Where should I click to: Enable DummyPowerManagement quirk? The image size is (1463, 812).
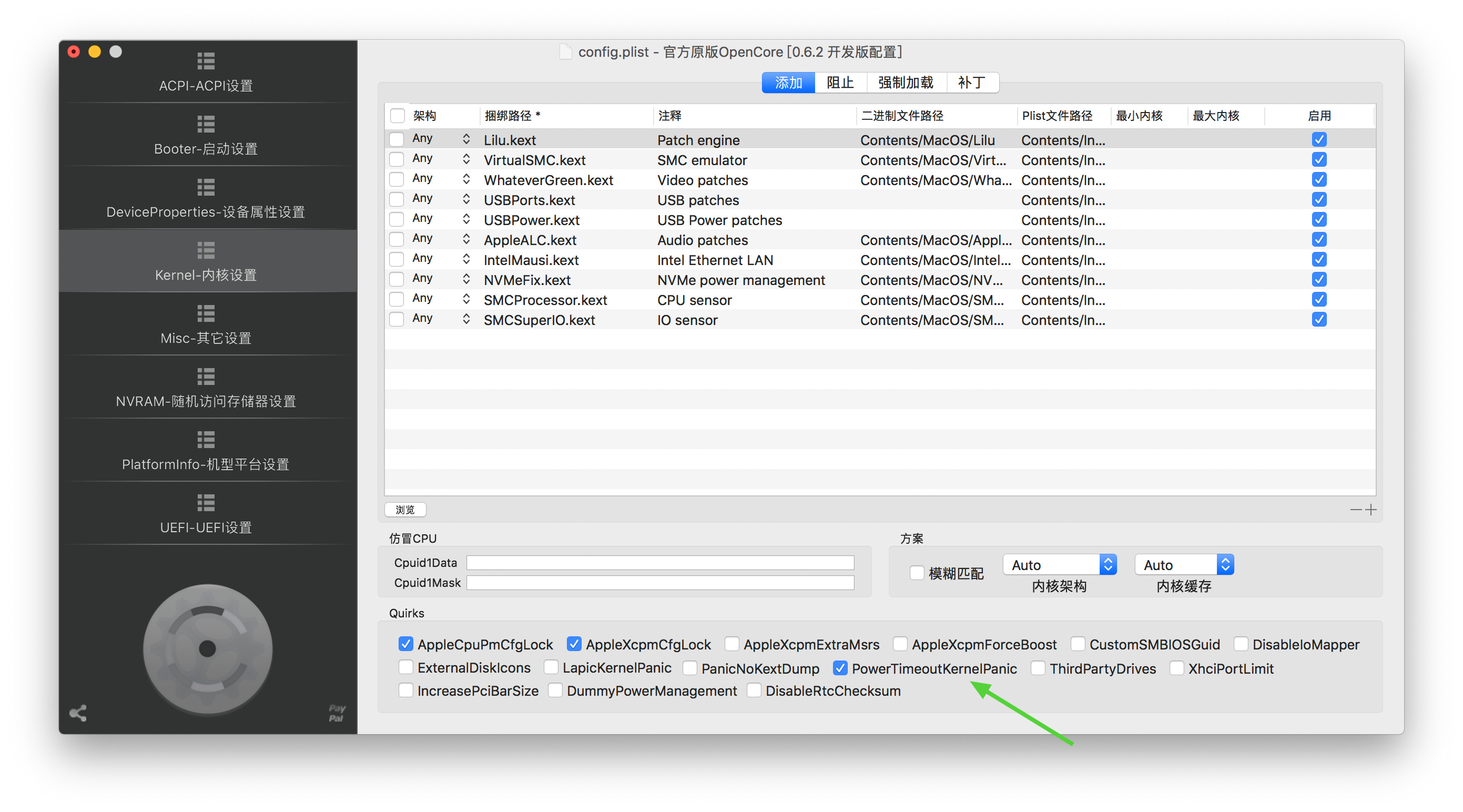click(555, 691)
